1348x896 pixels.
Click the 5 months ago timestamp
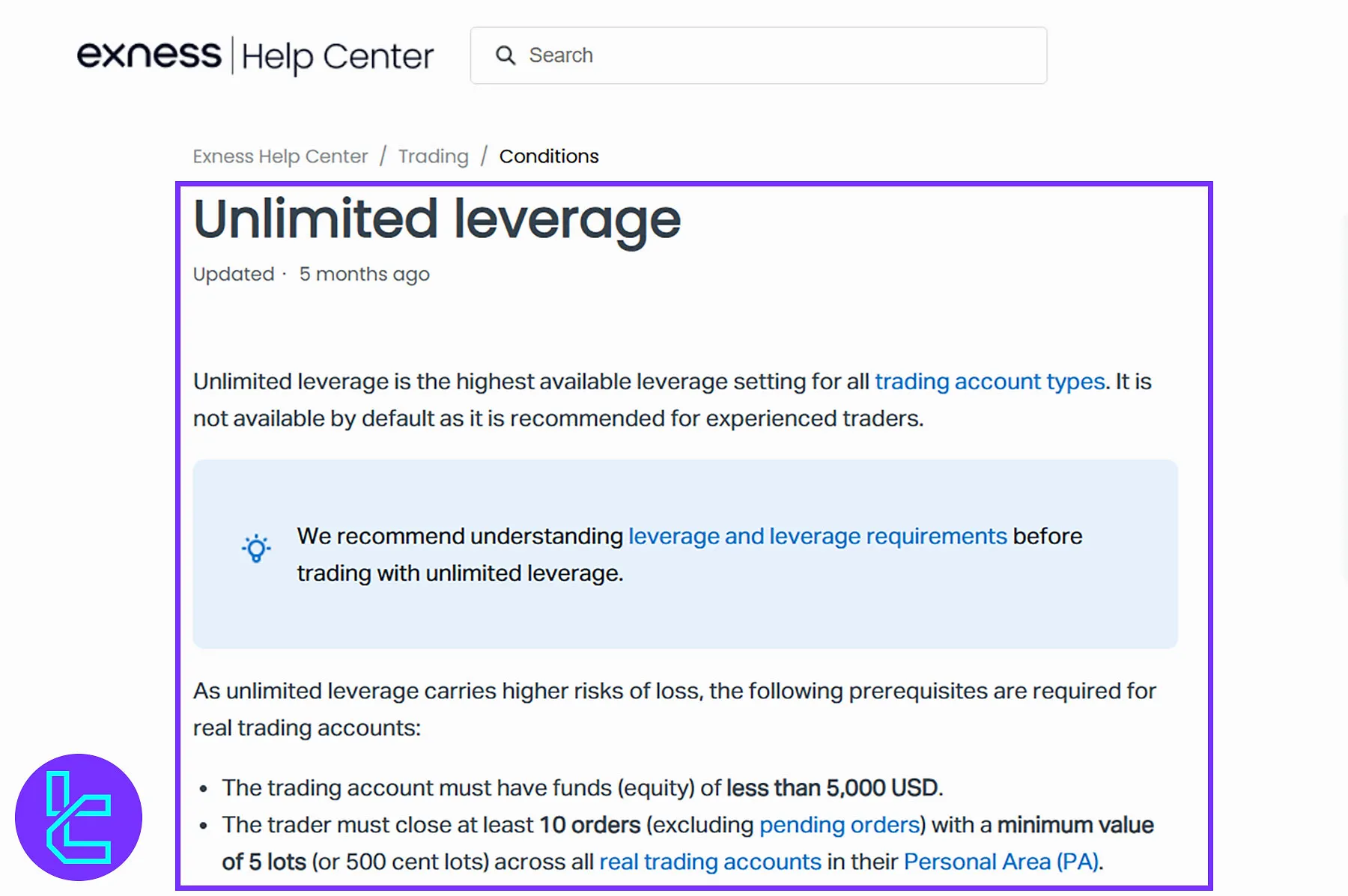364,275
